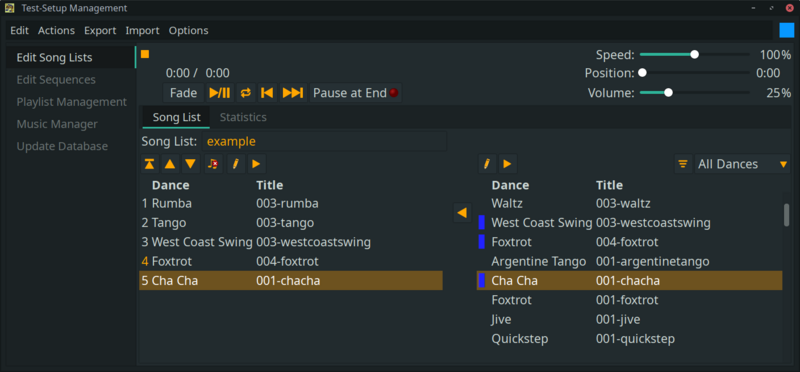This screenshot has height=372, width=800.
Task: Click the Position slider handle
Action: click(x=642, y=73)
